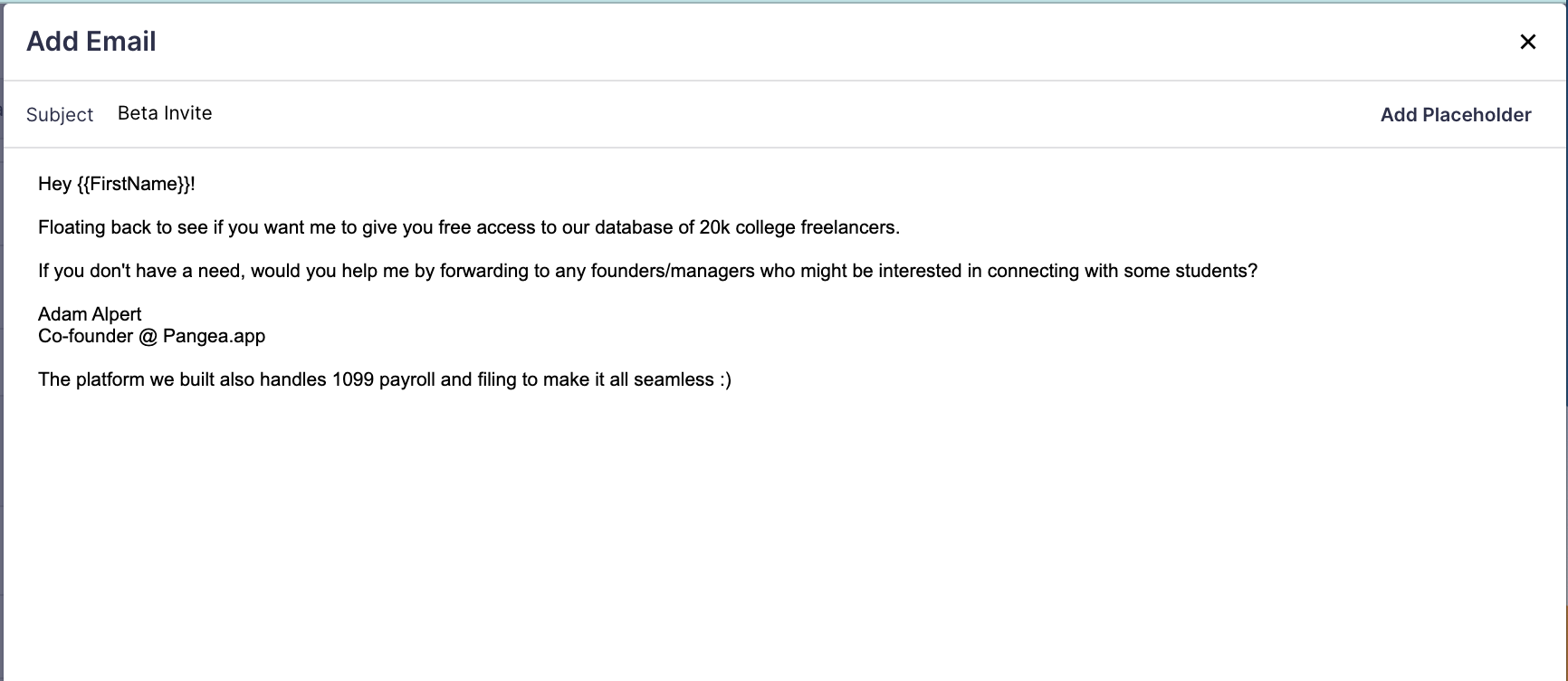Click the Subject label
This screenshot has height=681, width=1568.
coord(60,114)
